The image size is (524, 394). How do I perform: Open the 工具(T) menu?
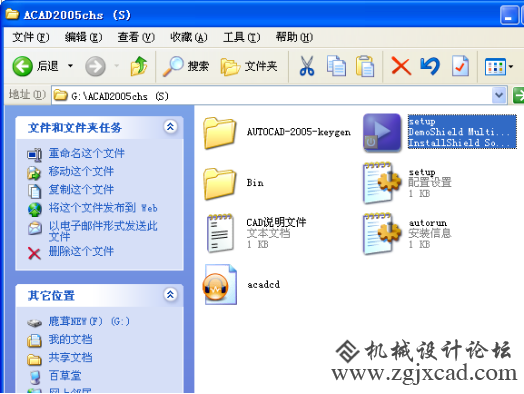(242, 37)
